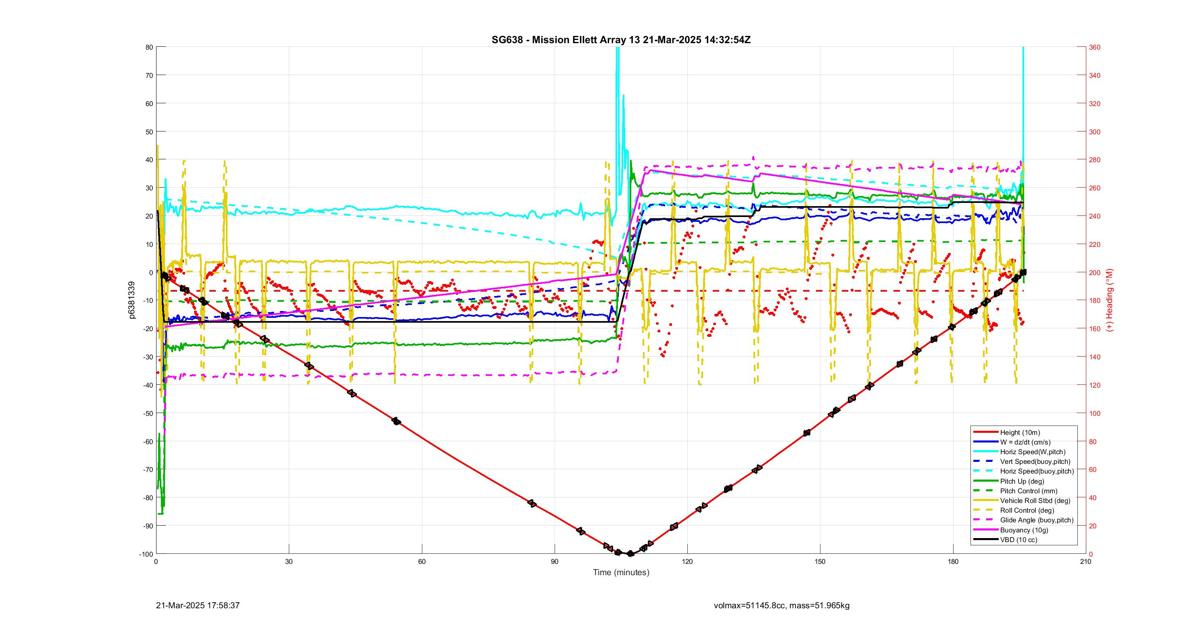The image size is (1200, 622).
Task: Click tick label '210' on Time axis
Action: pos(1085,561)
